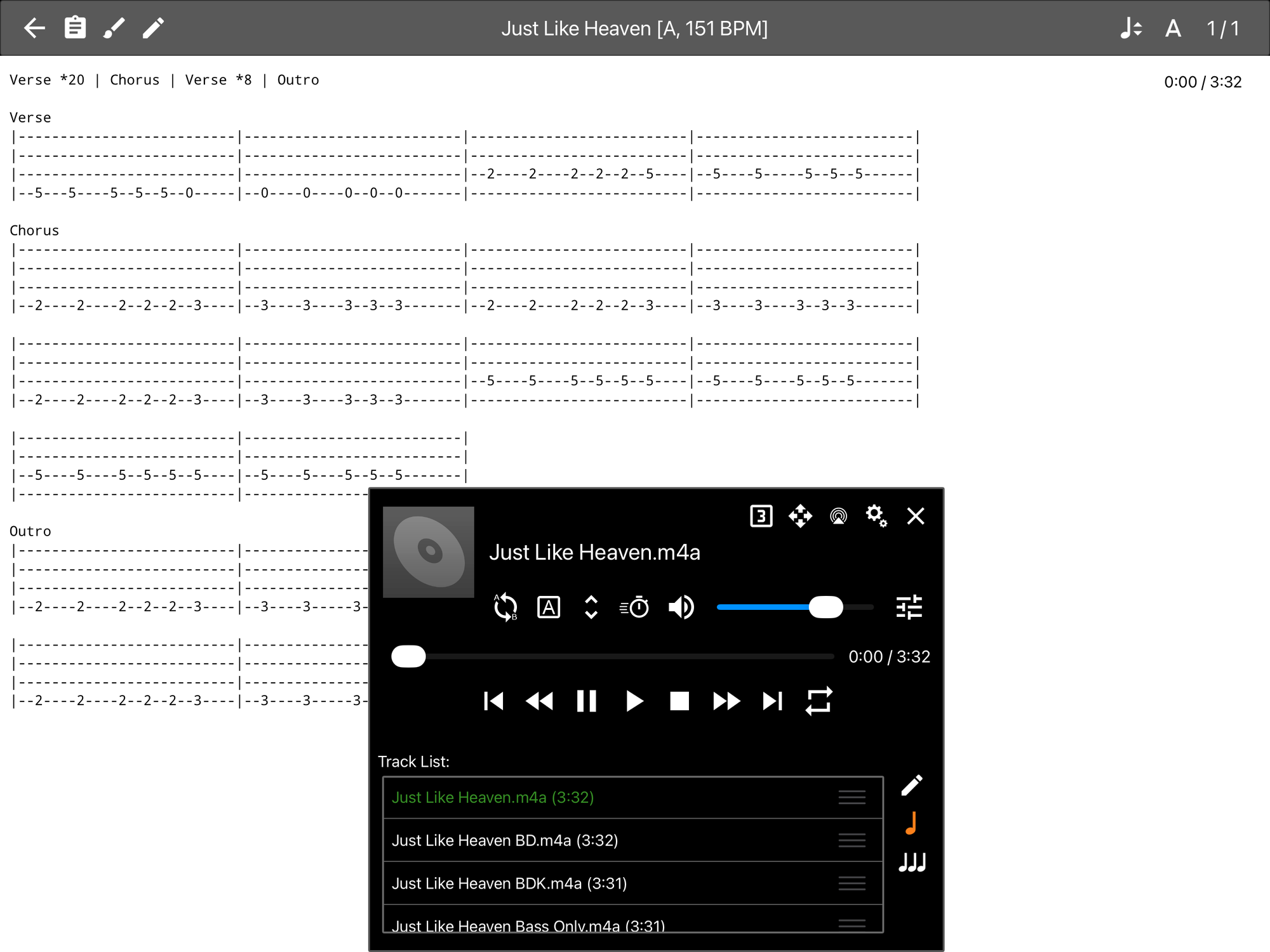Pause the audio playback
This screenshot has width=1270, height=952.
coord(586,701)
